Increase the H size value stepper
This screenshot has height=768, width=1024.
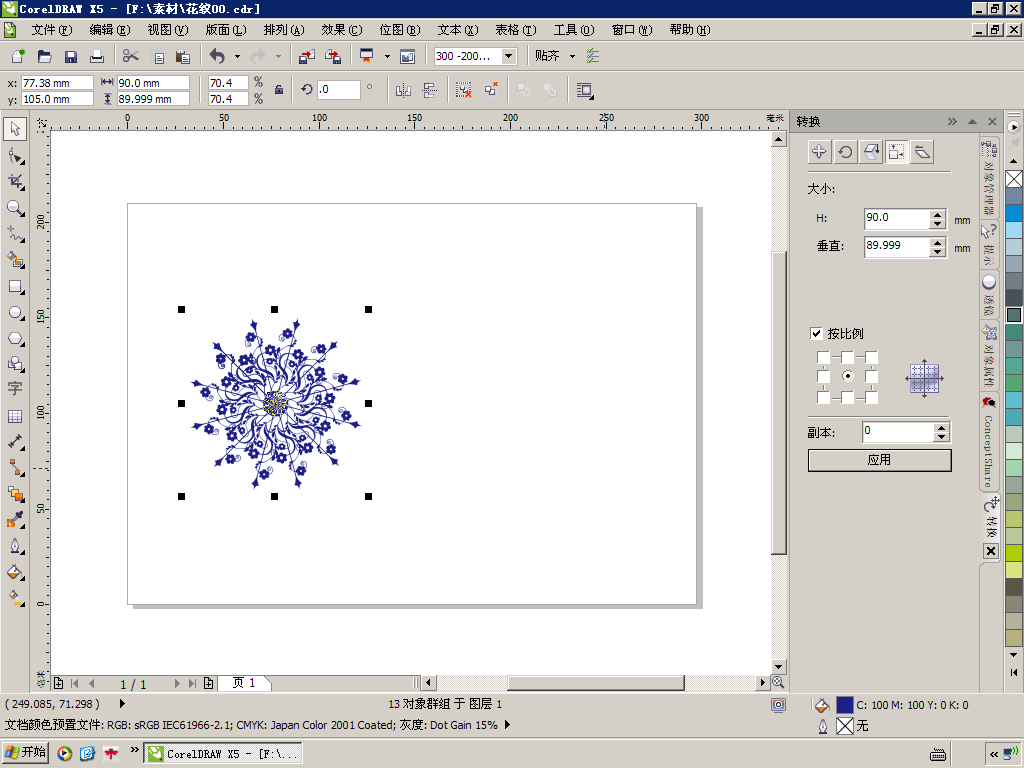click(938, 214)
